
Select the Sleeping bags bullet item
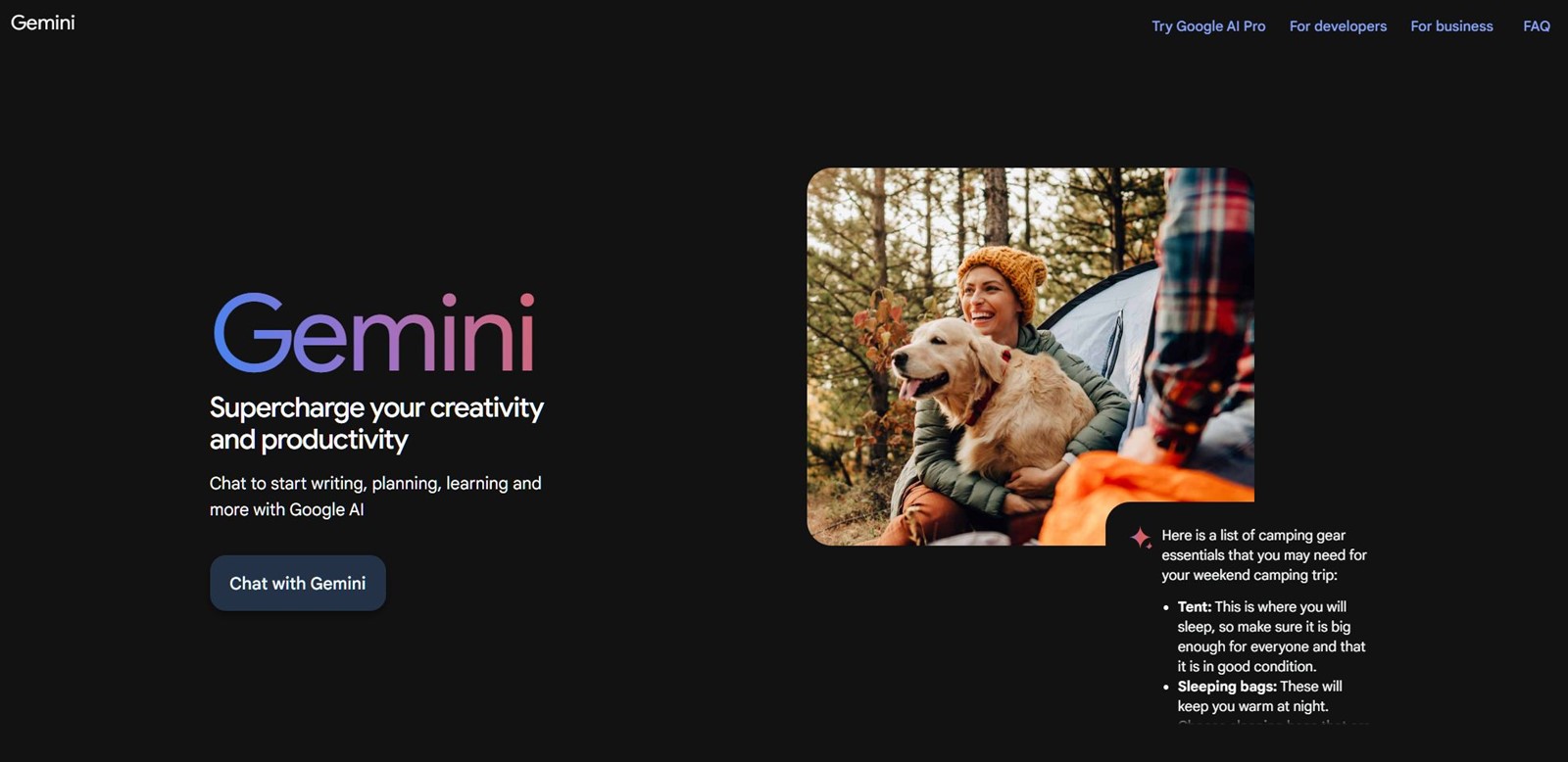[1259, 696]
